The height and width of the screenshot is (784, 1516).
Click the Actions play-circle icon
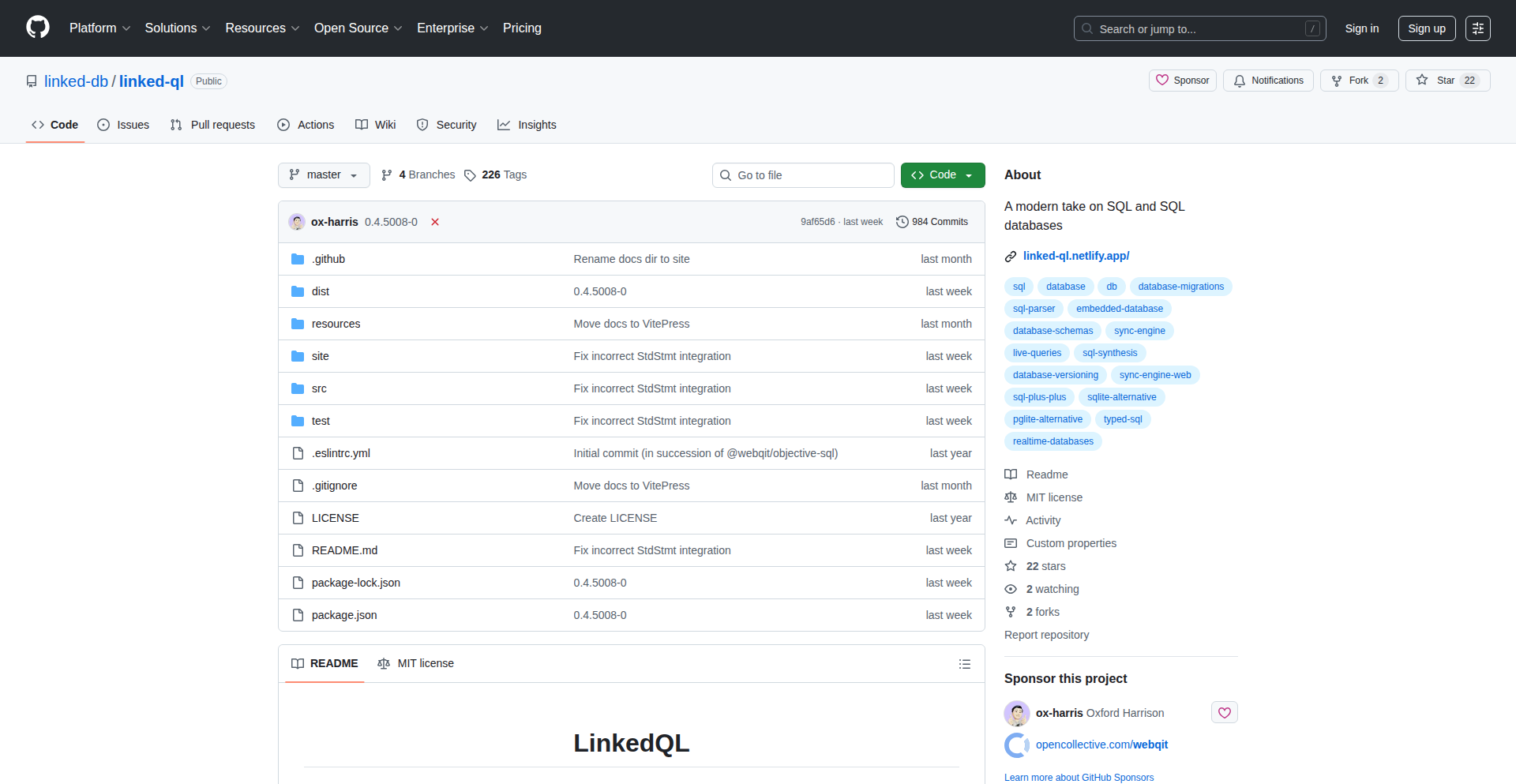click(283, 125)
